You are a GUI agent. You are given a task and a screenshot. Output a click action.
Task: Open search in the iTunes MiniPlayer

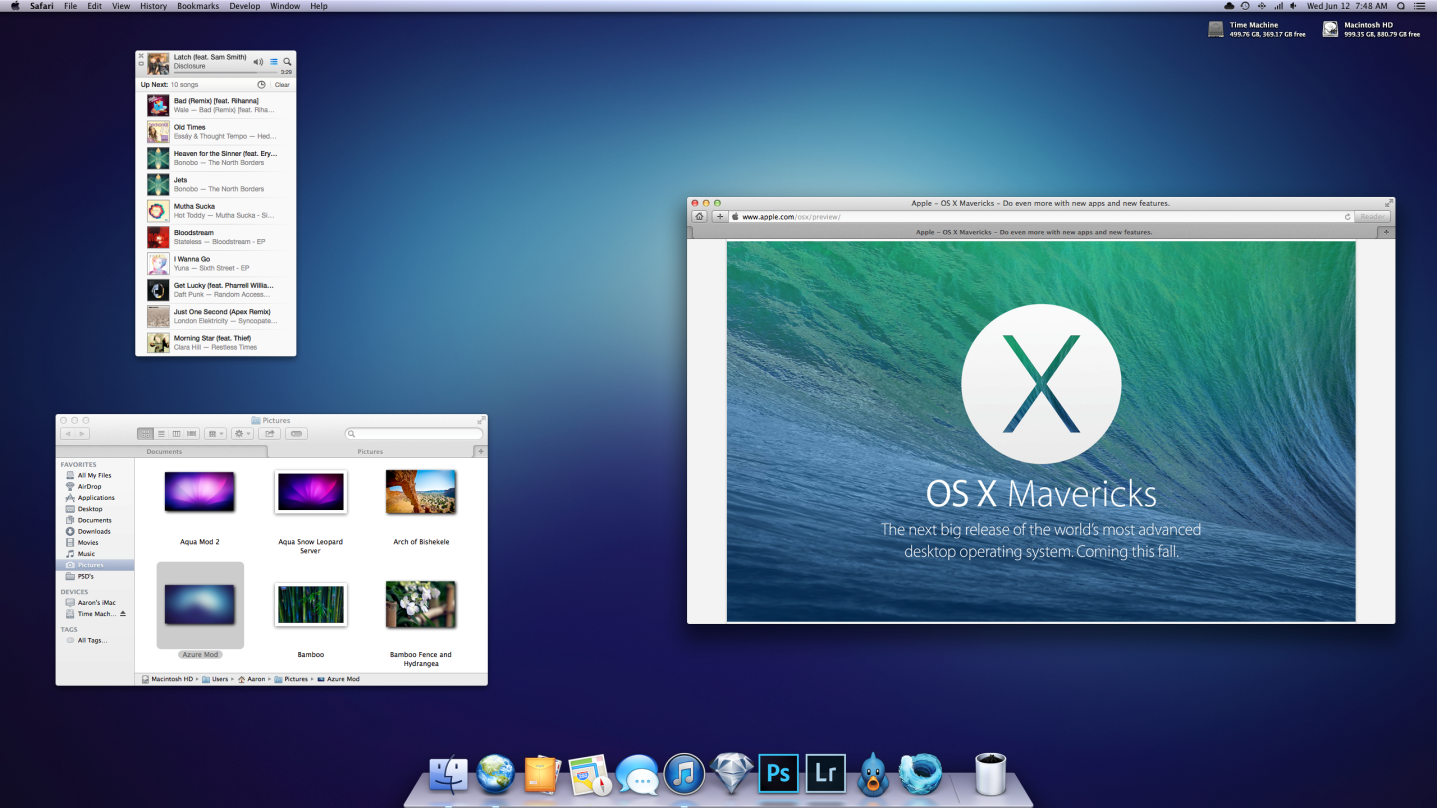tap(287, 62)
